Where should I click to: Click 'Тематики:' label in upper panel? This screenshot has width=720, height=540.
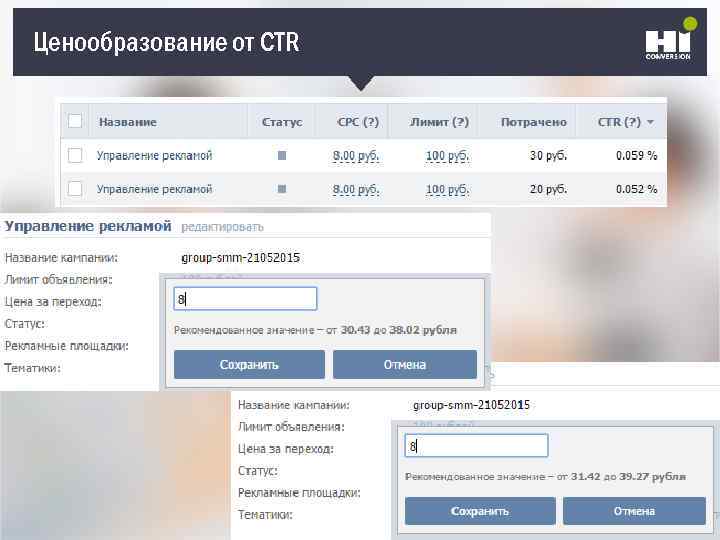32,368
